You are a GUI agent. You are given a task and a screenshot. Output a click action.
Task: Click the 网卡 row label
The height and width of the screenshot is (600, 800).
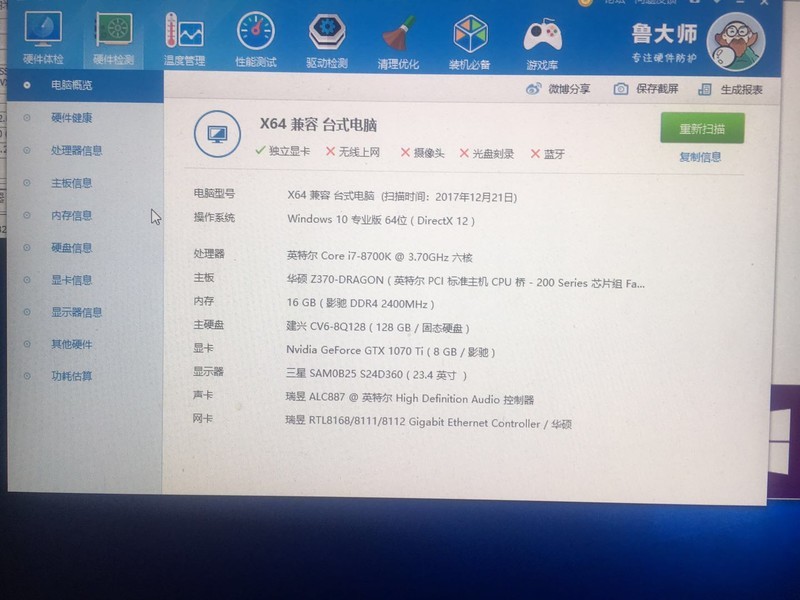click(203, 418)
